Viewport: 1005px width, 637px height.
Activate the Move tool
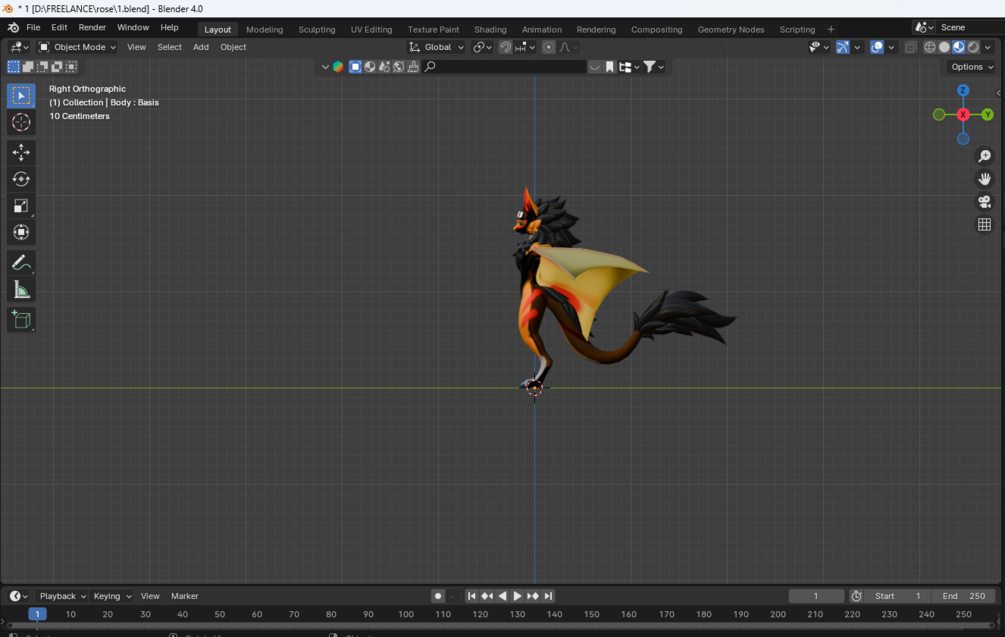point(21,152)
